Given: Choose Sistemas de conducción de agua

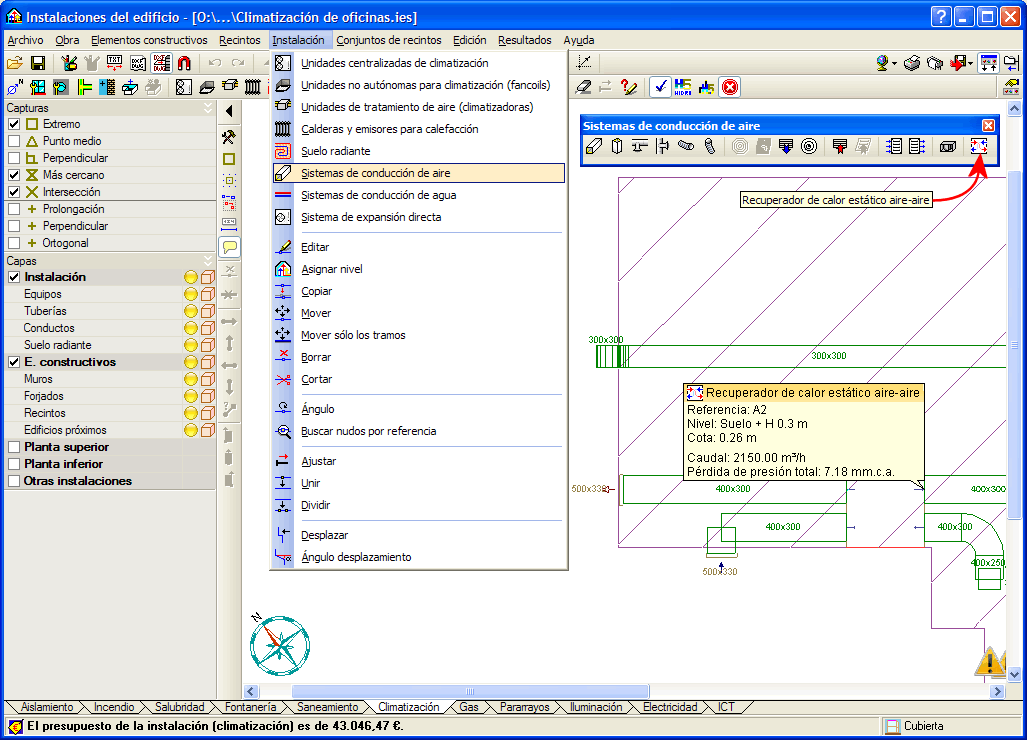Looking at the screenshot, I should tap(378, 195).
